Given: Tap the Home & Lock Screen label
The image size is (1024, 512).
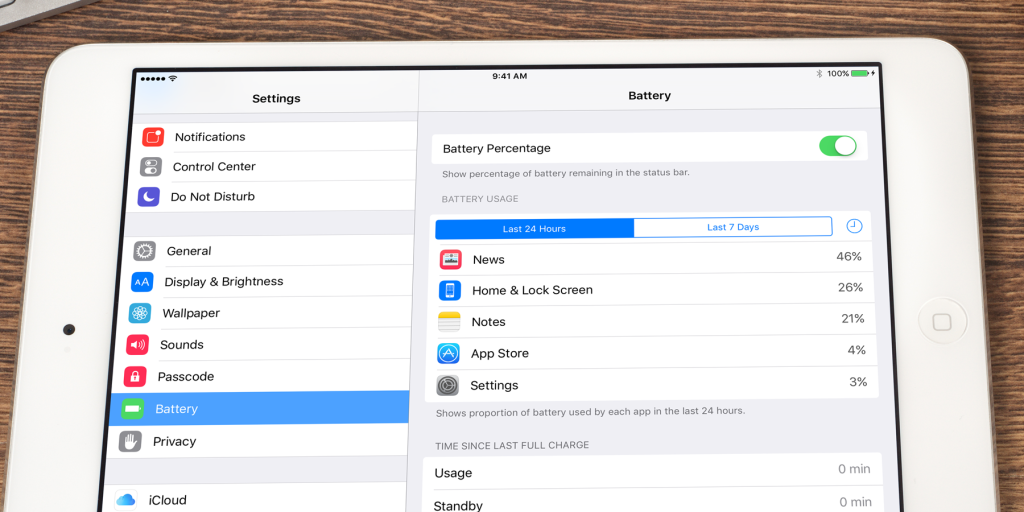Looking at the screenshot, I should click(x=532, y=291).
